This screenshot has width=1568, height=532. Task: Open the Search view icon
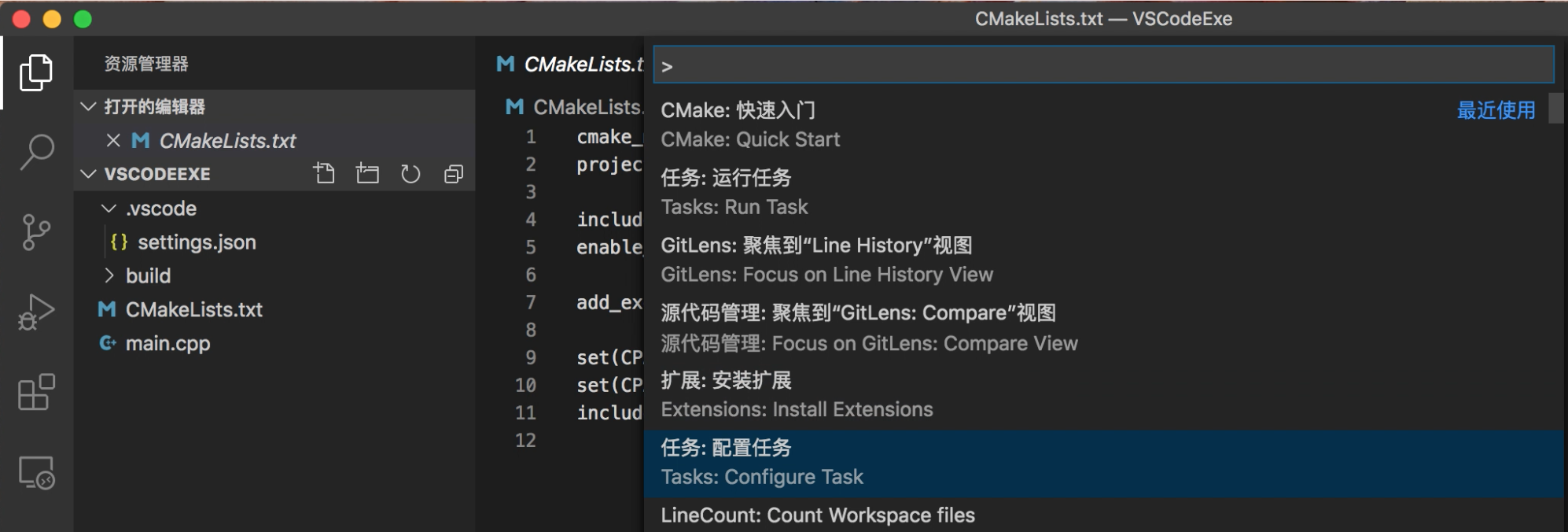pyautogui.click(x=36, y=152)
